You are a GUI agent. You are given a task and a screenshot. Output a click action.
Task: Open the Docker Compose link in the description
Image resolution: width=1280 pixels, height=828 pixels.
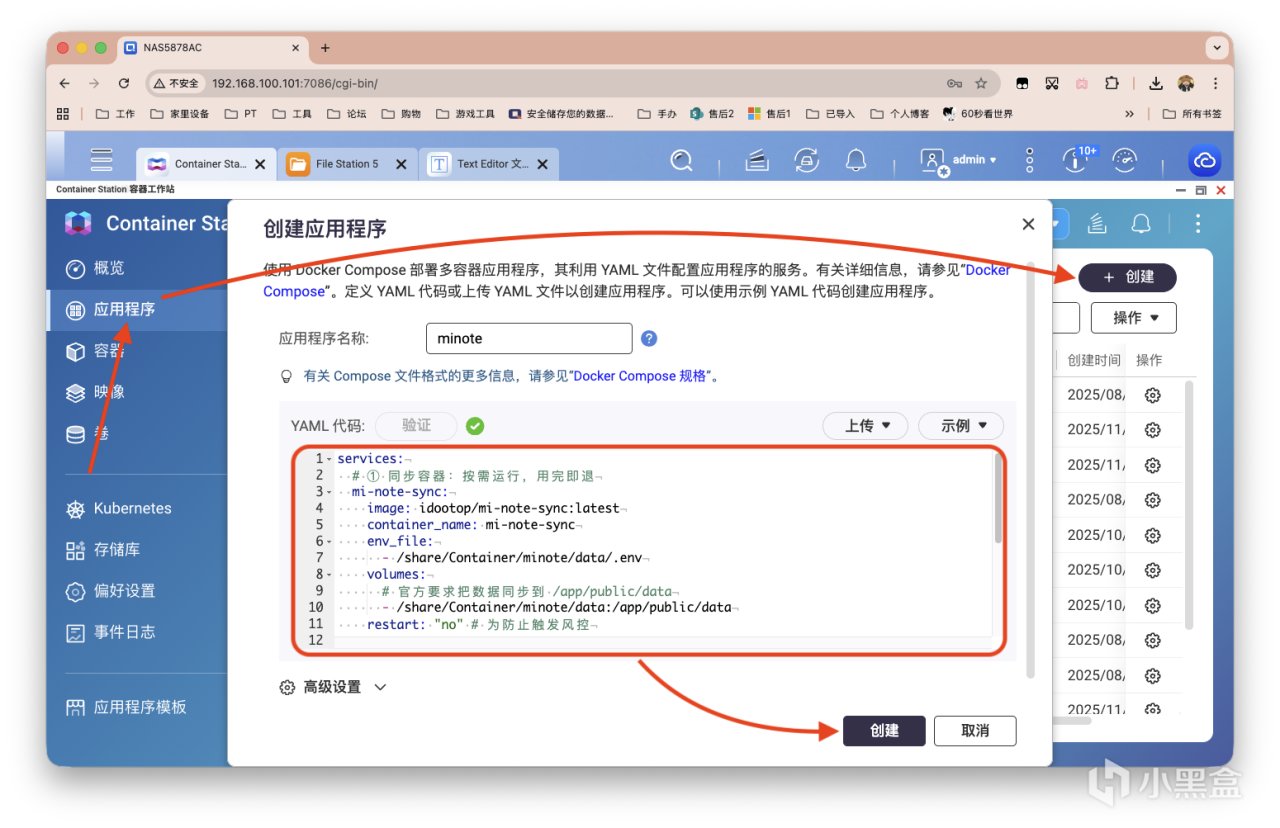637,280
